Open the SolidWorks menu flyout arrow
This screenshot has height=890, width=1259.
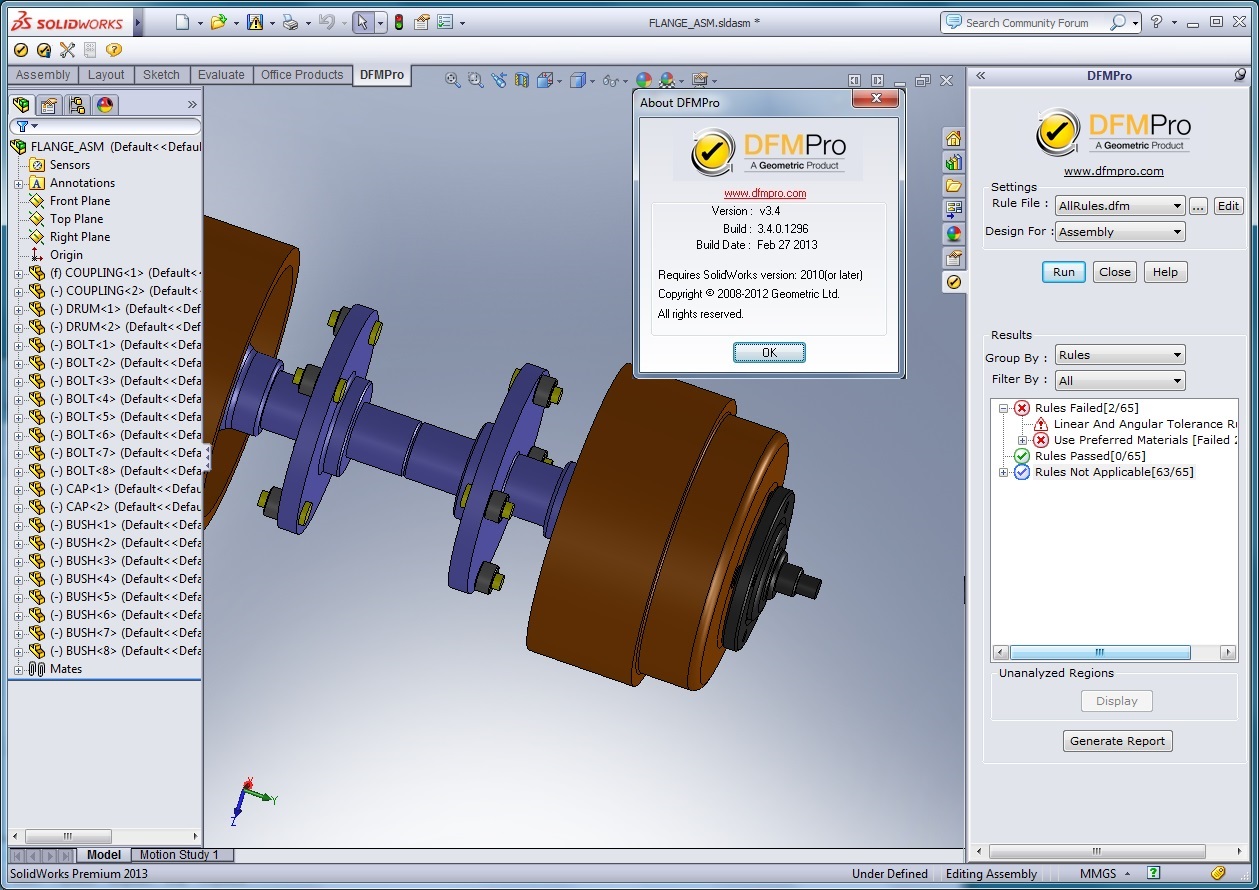tap(138, 22)
